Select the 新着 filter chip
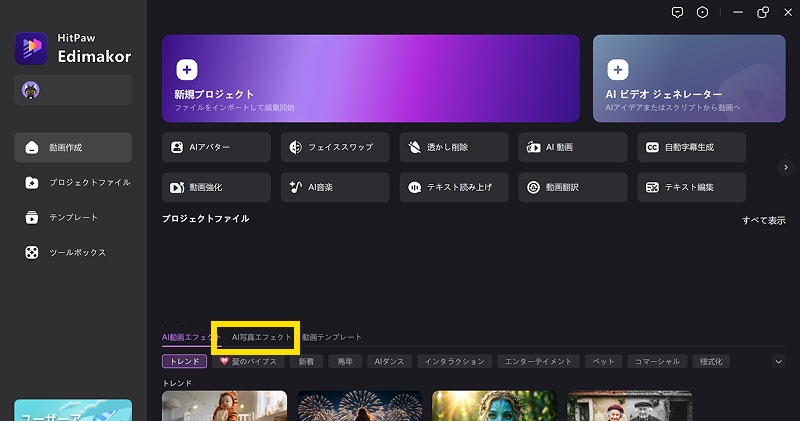This screenshot has height=421, width=800. tap(306, 361)
